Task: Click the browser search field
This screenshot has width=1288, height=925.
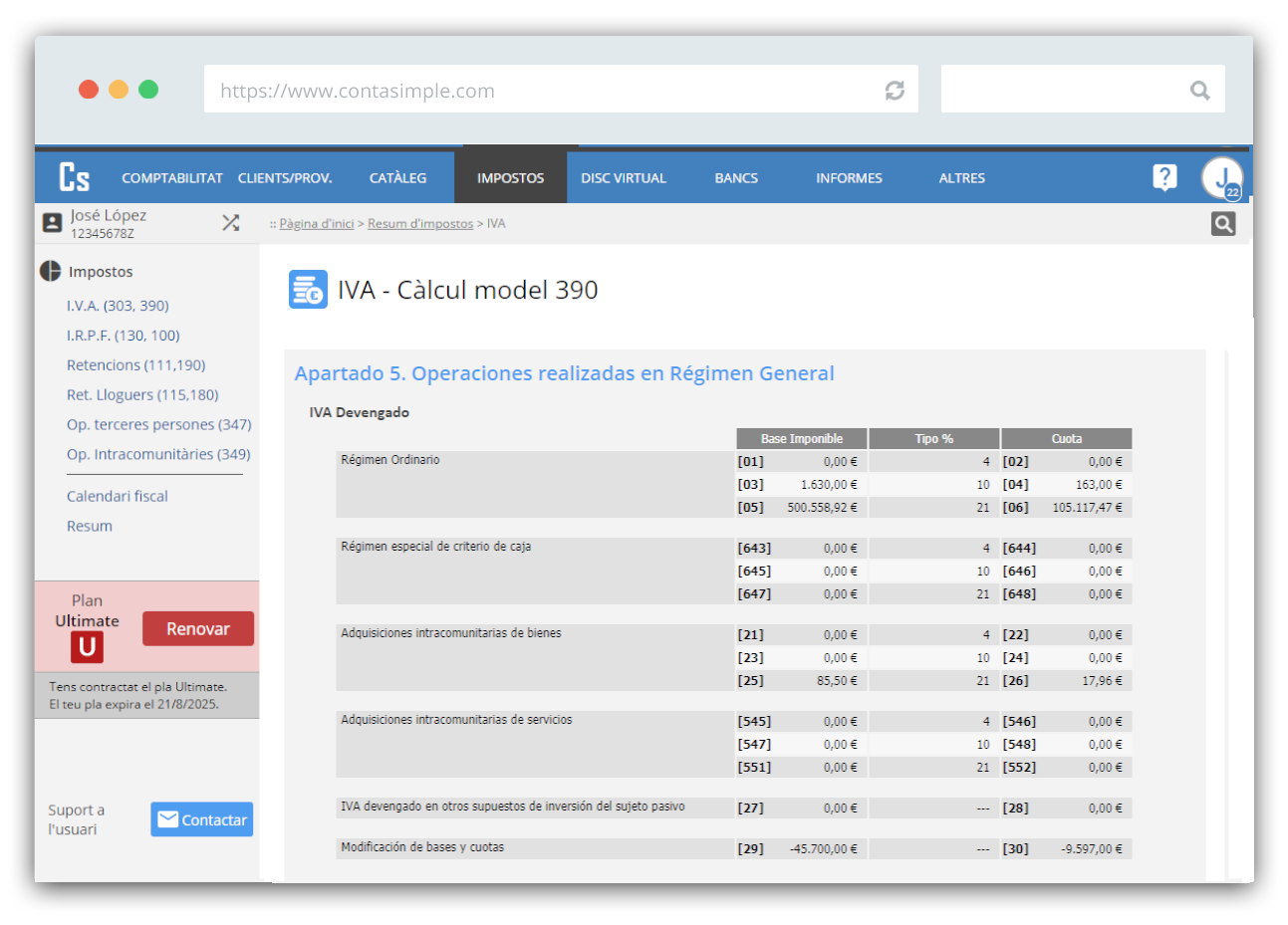Action: [x=1083, y=90]
